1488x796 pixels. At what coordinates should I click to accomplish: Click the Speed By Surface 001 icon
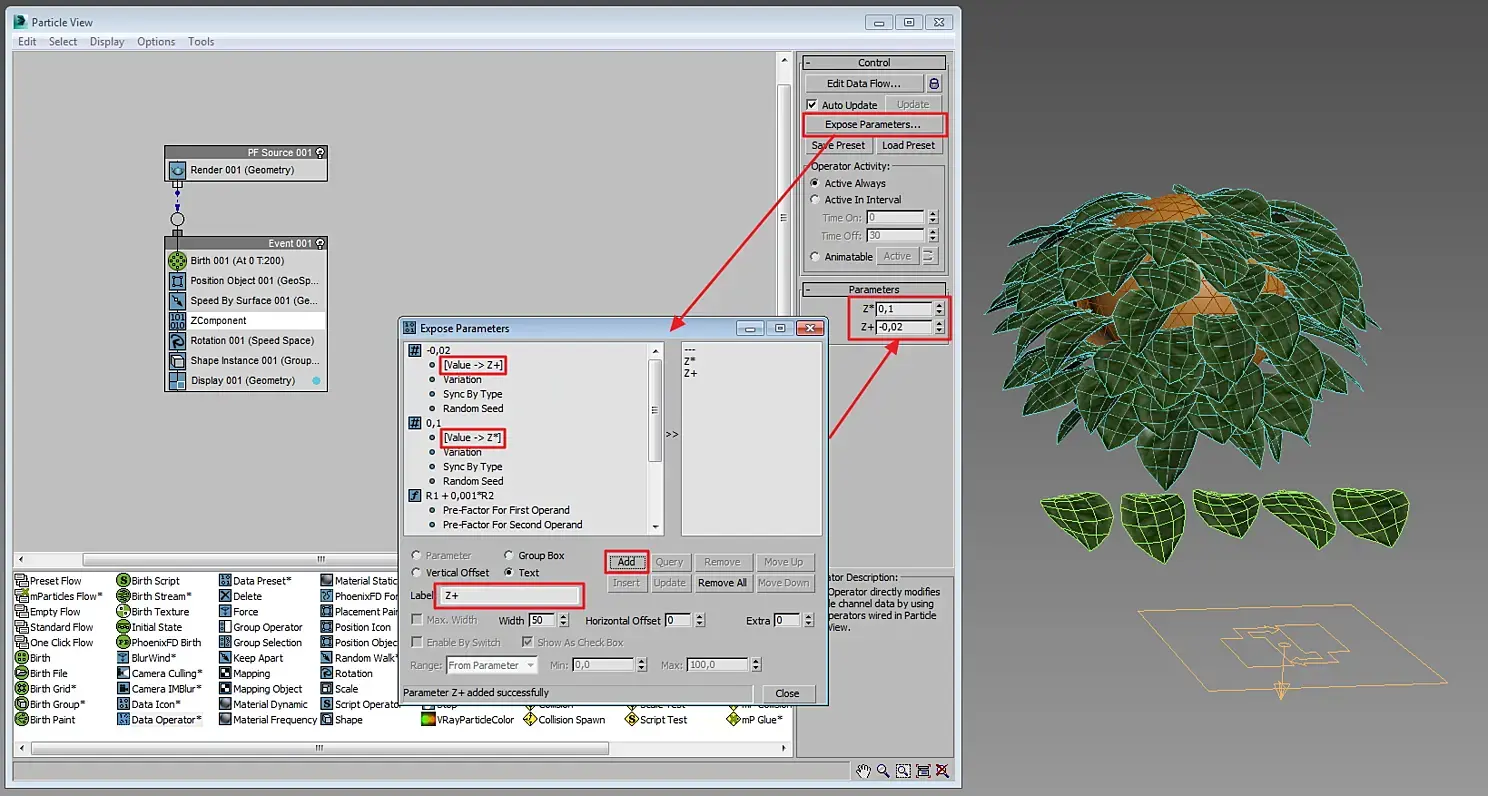pyautogui.click(x=177, y=301)
